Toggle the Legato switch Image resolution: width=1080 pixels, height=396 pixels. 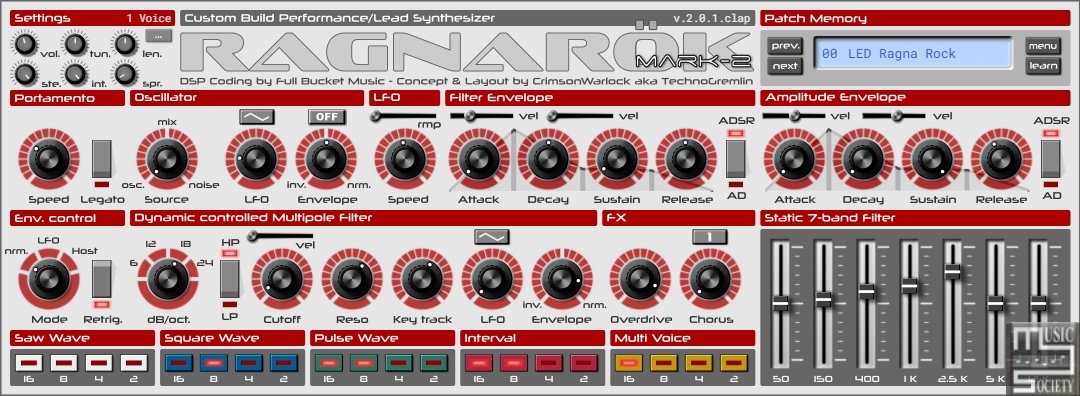click(102, 159)
